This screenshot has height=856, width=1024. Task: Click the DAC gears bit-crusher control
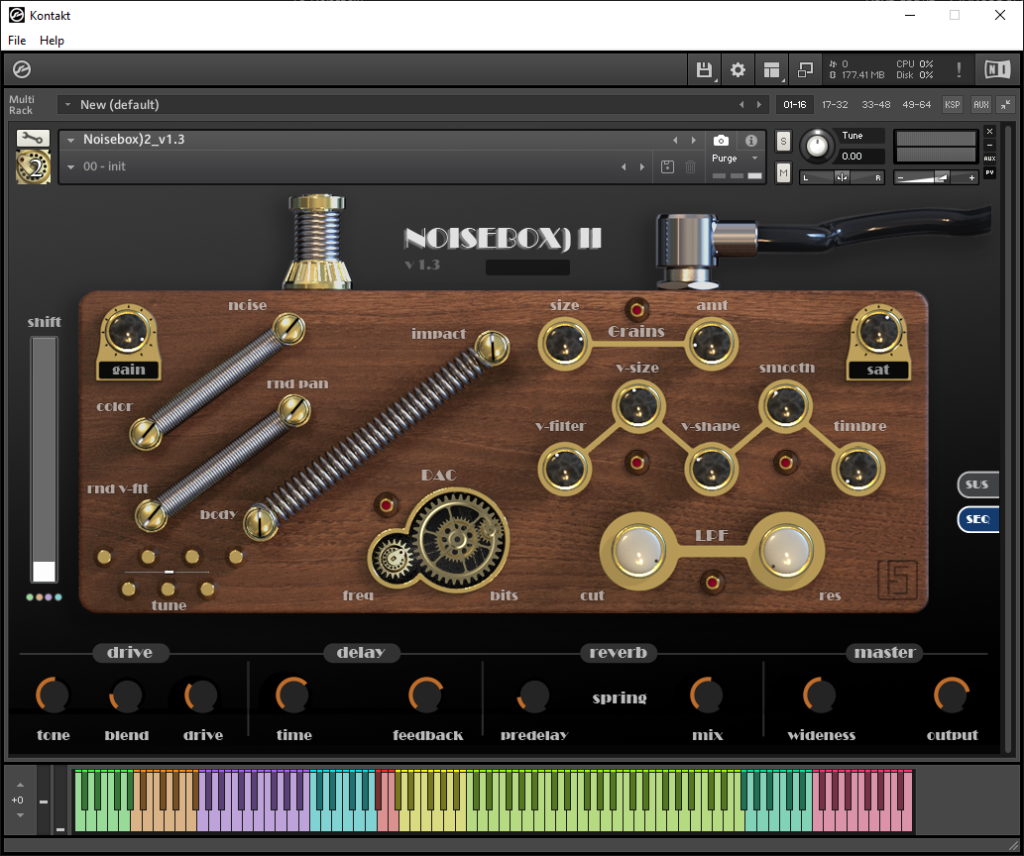438,540
